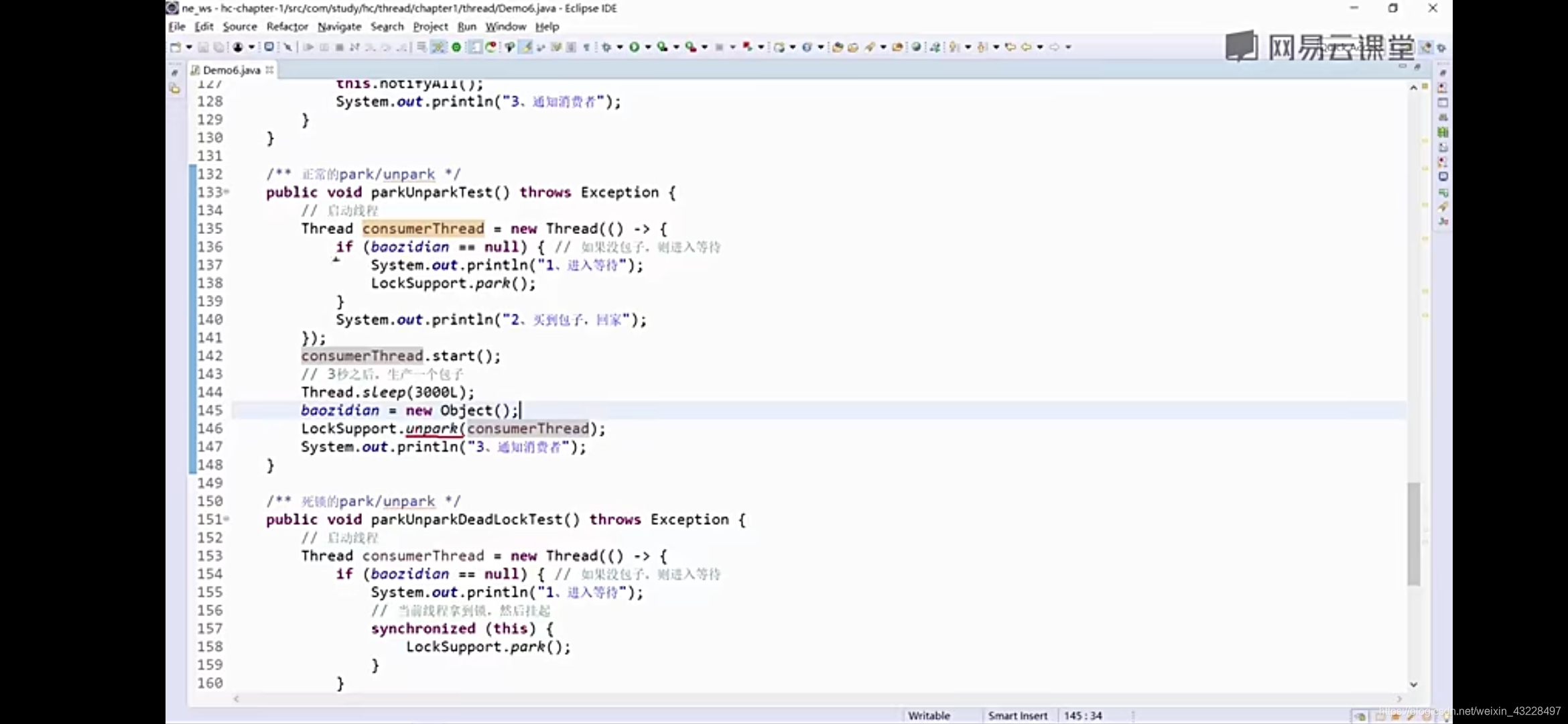The height and width of the screenshot is (724, 1568).
Task: Open the Run icon dropdown arrow
Action: (x=648, y=47)
